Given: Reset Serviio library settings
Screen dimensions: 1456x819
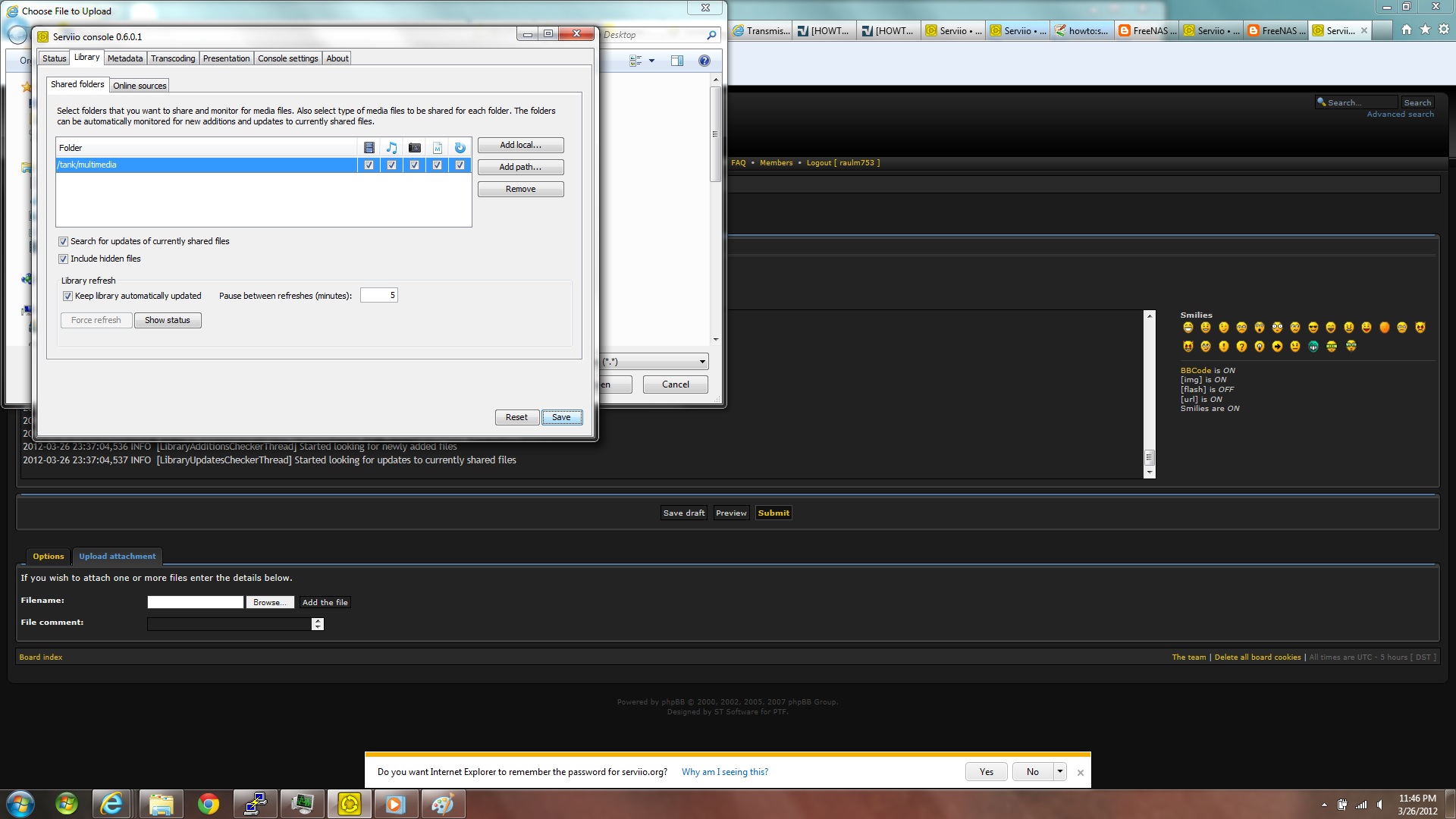Looking at the screenshot, I should click(x=516, y=417).
